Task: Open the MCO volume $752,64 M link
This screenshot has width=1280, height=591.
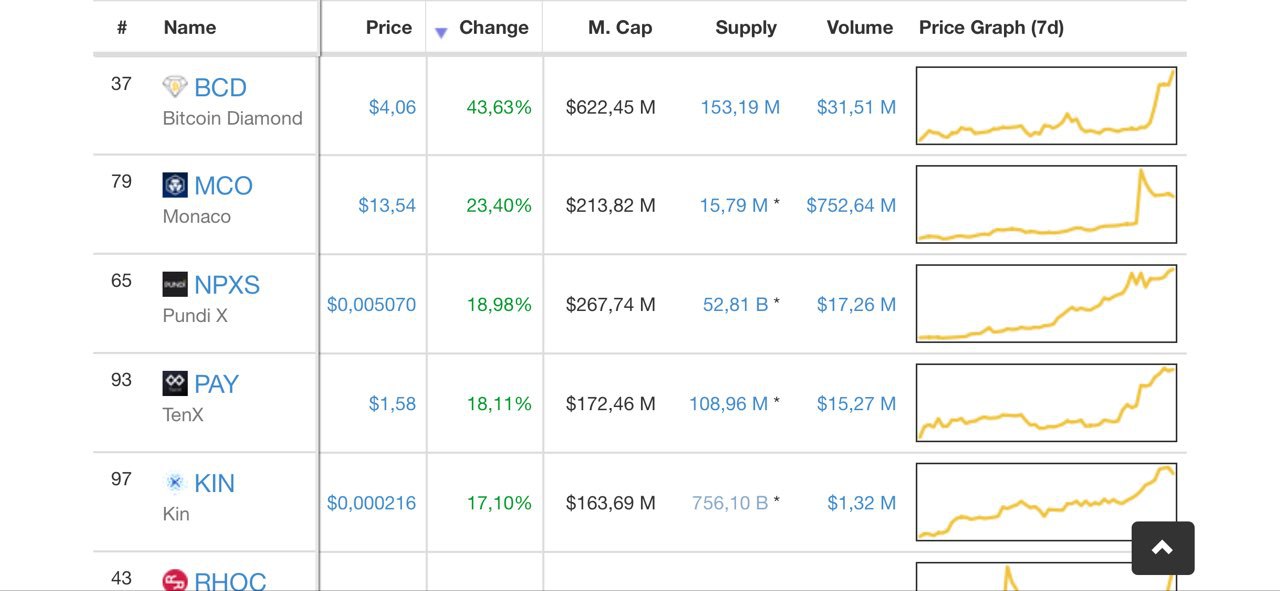Action: pos(851,205)
